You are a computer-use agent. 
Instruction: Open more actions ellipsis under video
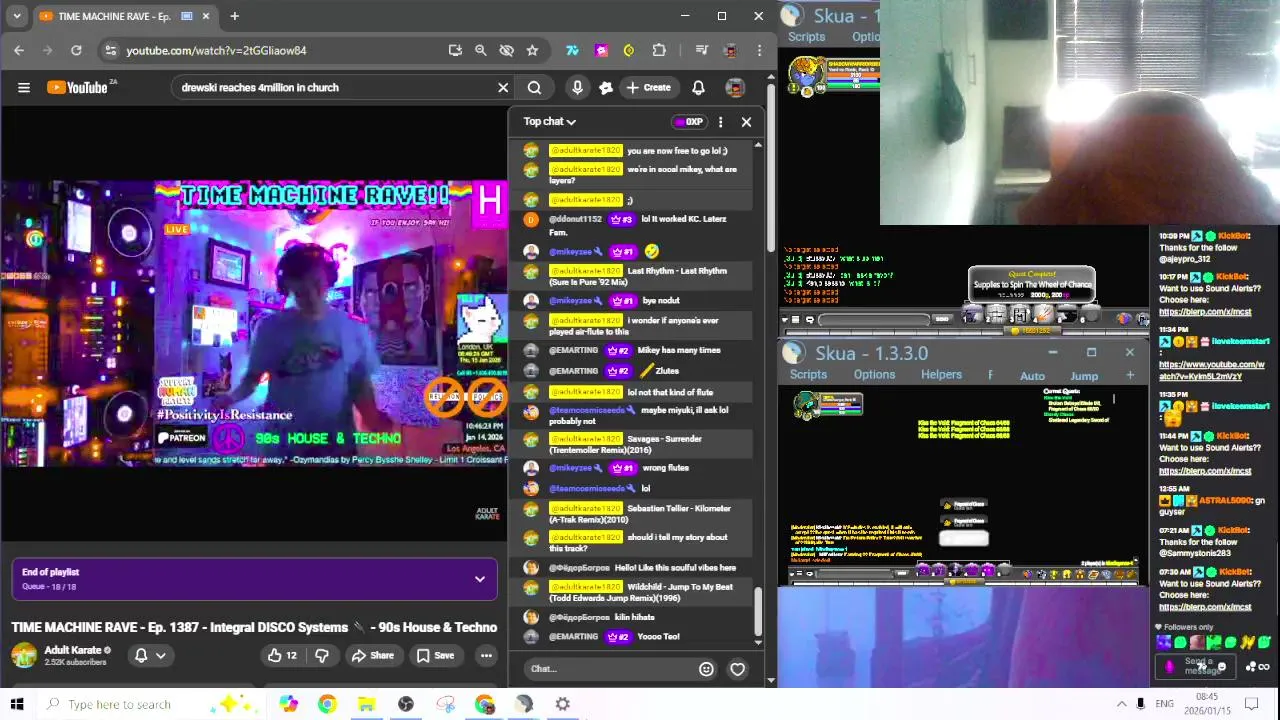point(486,656)
